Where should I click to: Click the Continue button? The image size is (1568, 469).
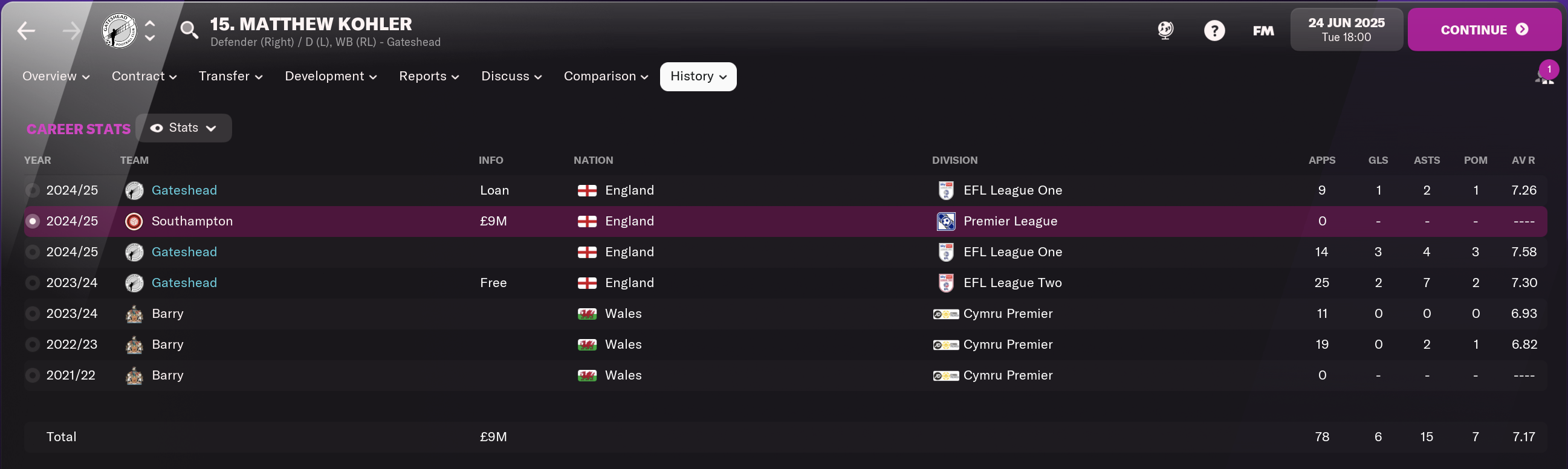[x=1483, y=30]
